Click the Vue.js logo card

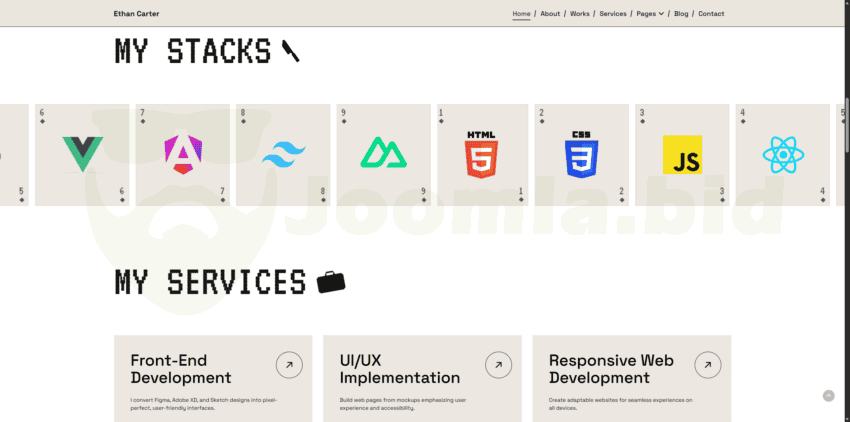click(x=82, y=154)
